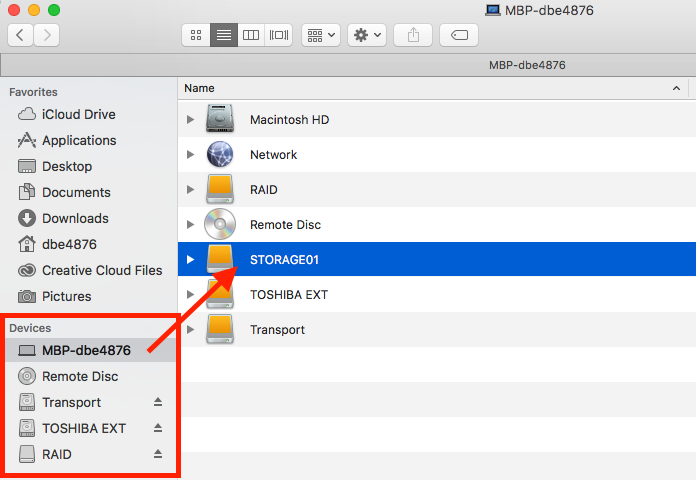Open Applications in the sidebar
The height and width of the screenshot is (480, 696).
79,140
